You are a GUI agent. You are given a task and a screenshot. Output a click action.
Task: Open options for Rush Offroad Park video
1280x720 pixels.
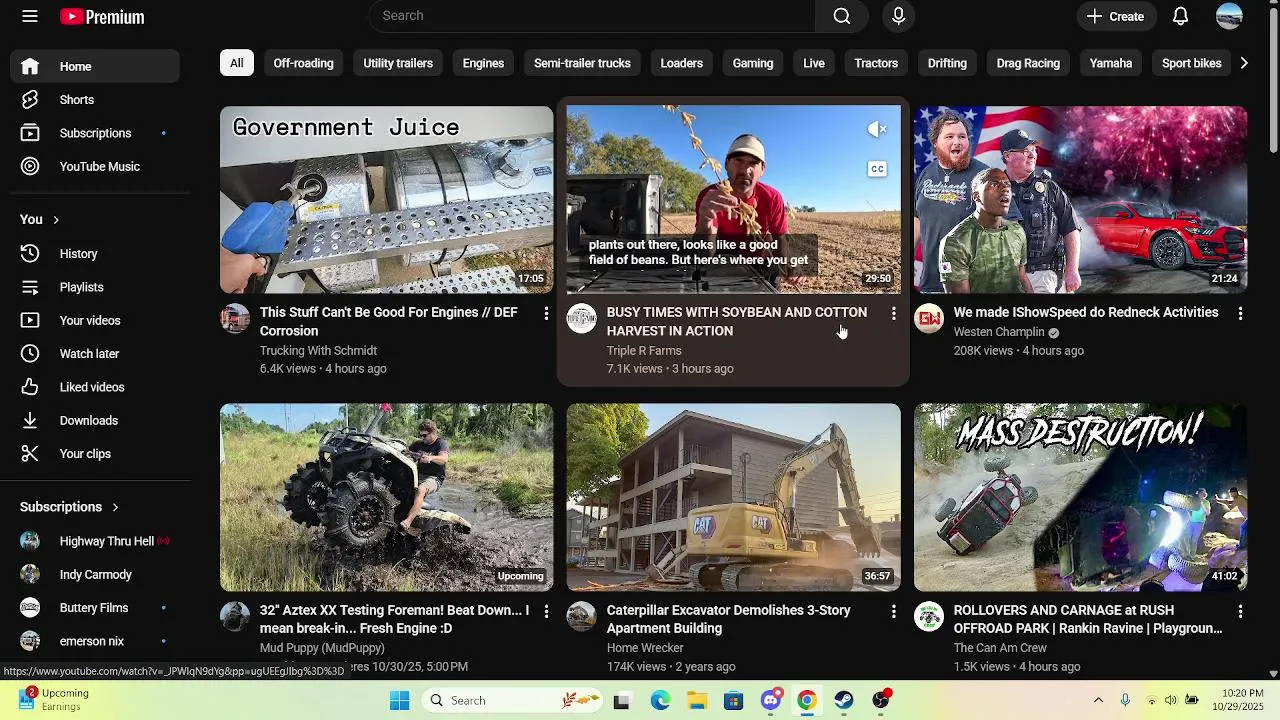point(1240,611)
